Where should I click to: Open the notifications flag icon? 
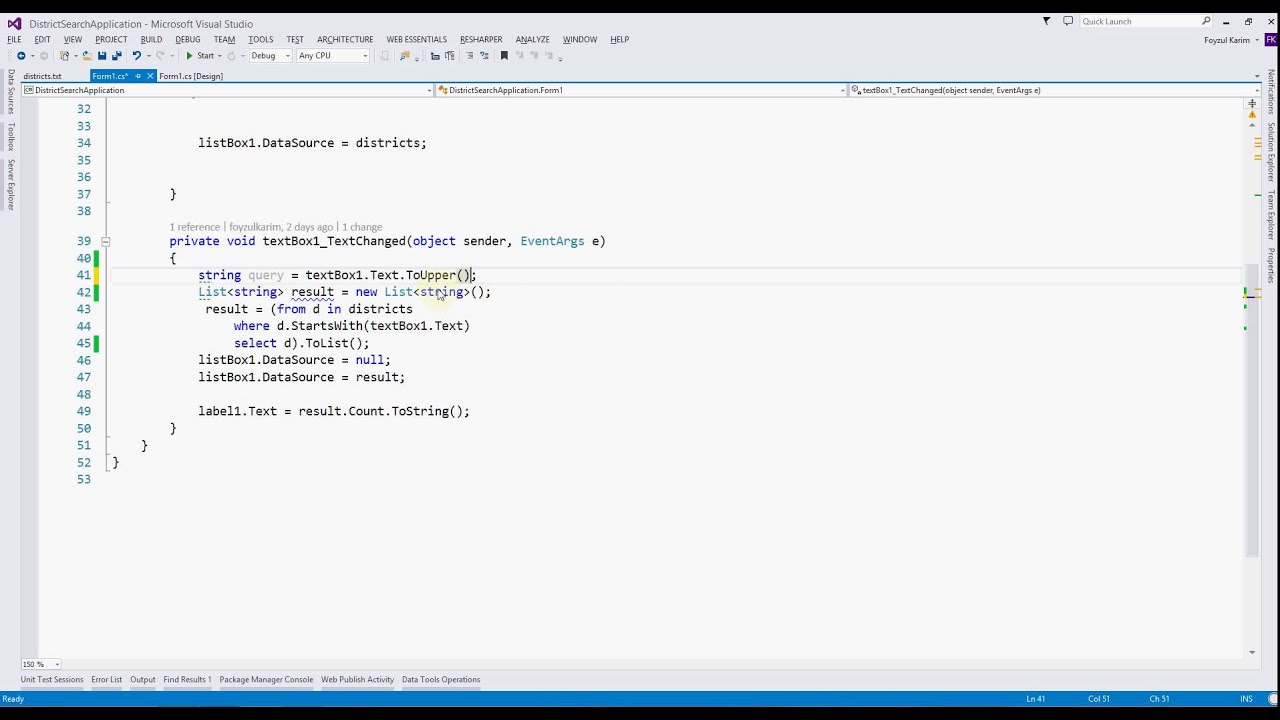click(1047, 21)
